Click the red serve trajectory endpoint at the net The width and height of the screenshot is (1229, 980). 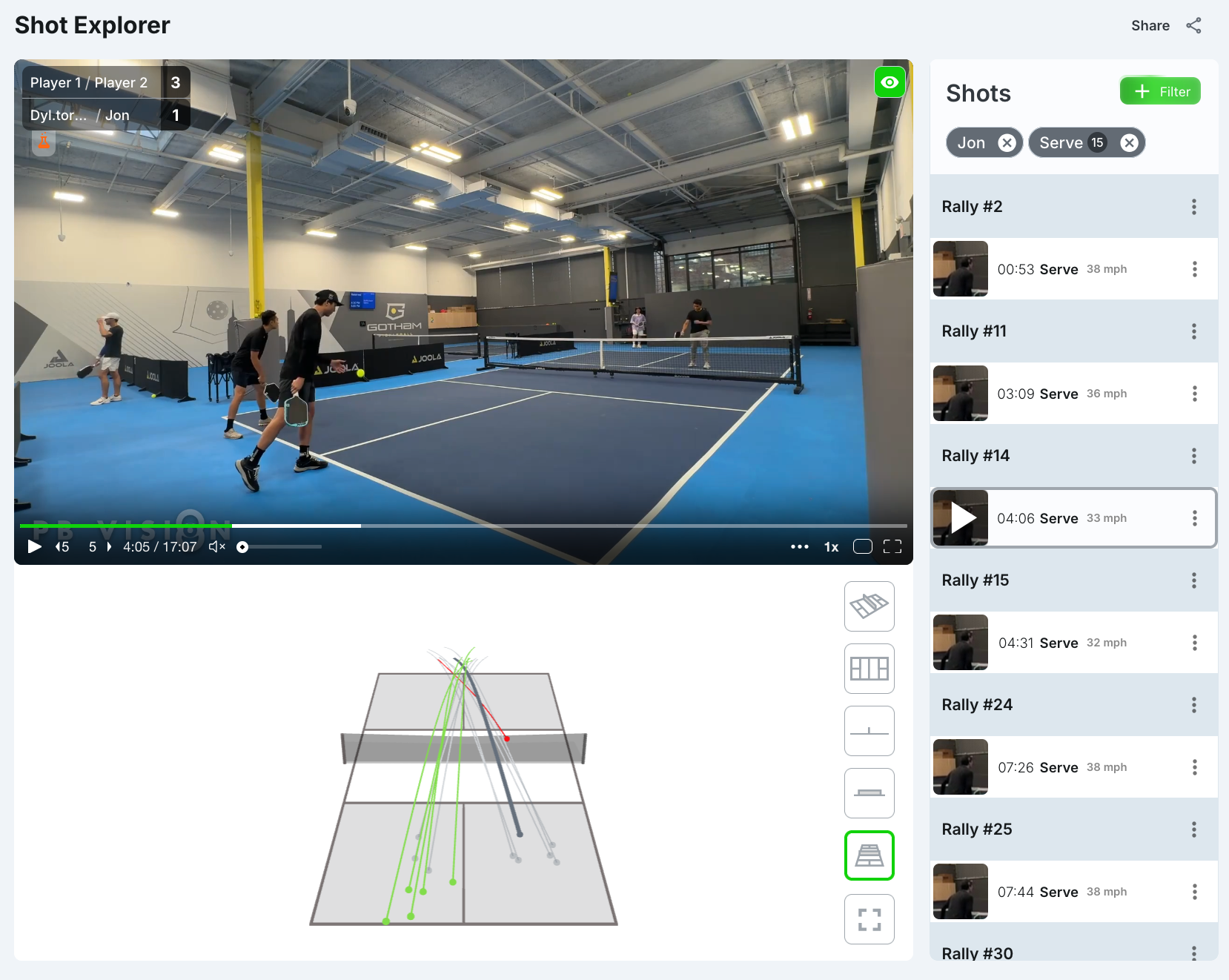507,738
